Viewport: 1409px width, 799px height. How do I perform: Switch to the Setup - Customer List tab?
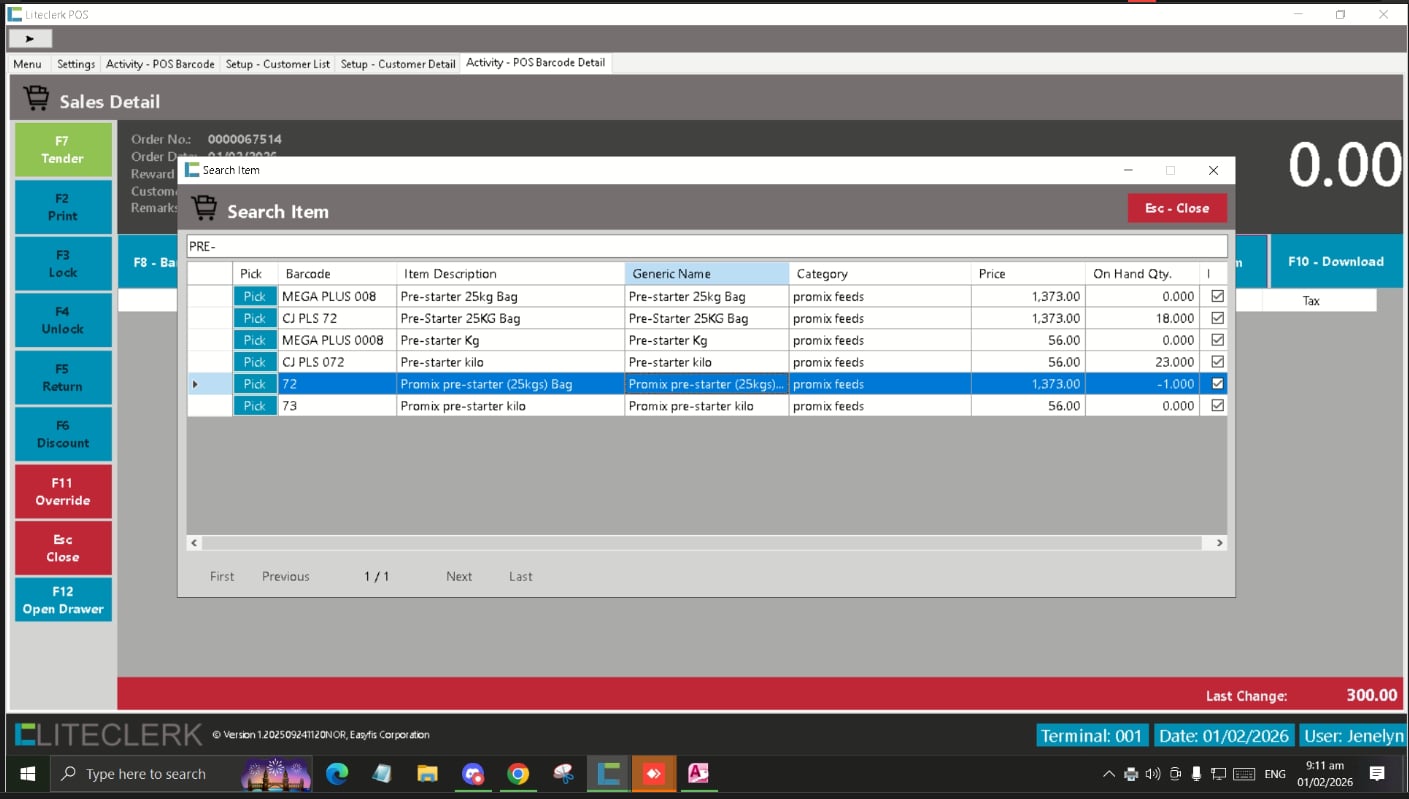(277, 64)
